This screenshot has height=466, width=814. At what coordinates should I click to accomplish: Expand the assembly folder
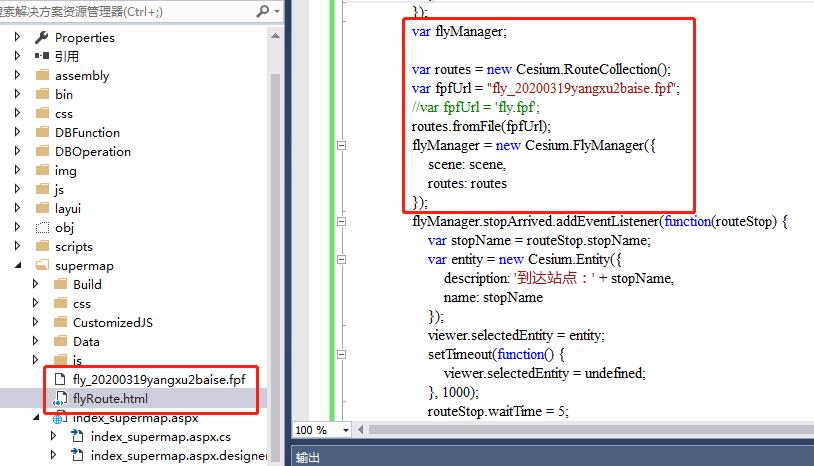click(18, 75)
